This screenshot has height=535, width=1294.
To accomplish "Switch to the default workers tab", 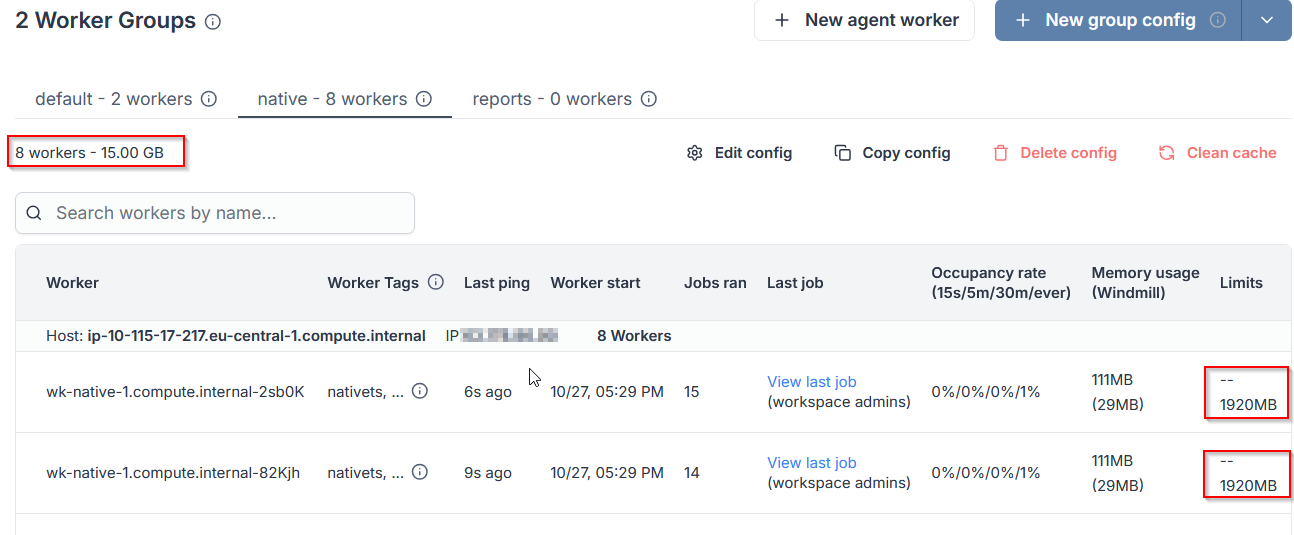I will (113, 99).
